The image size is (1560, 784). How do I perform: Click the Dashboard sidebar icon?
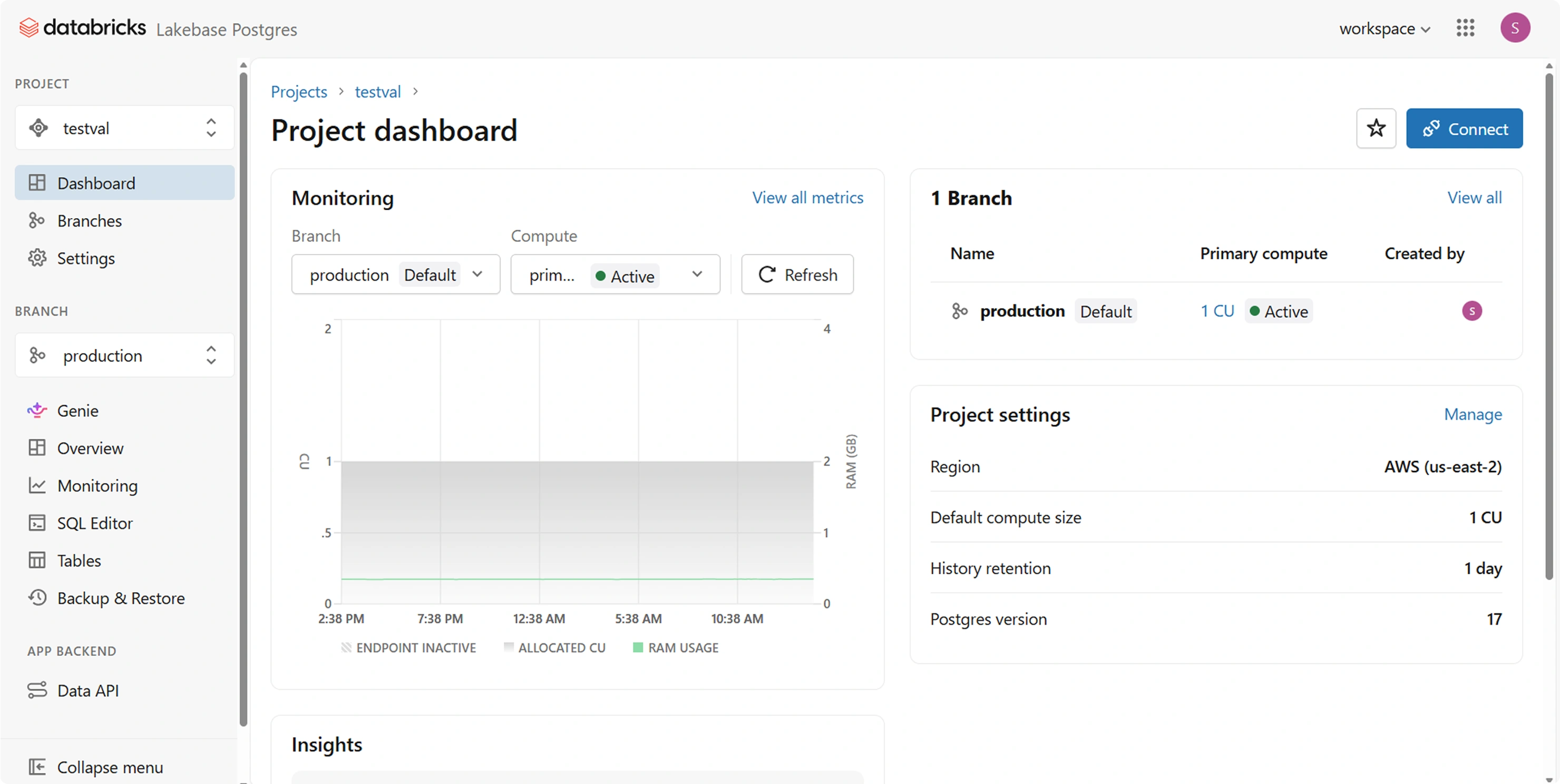pos(37,183)
